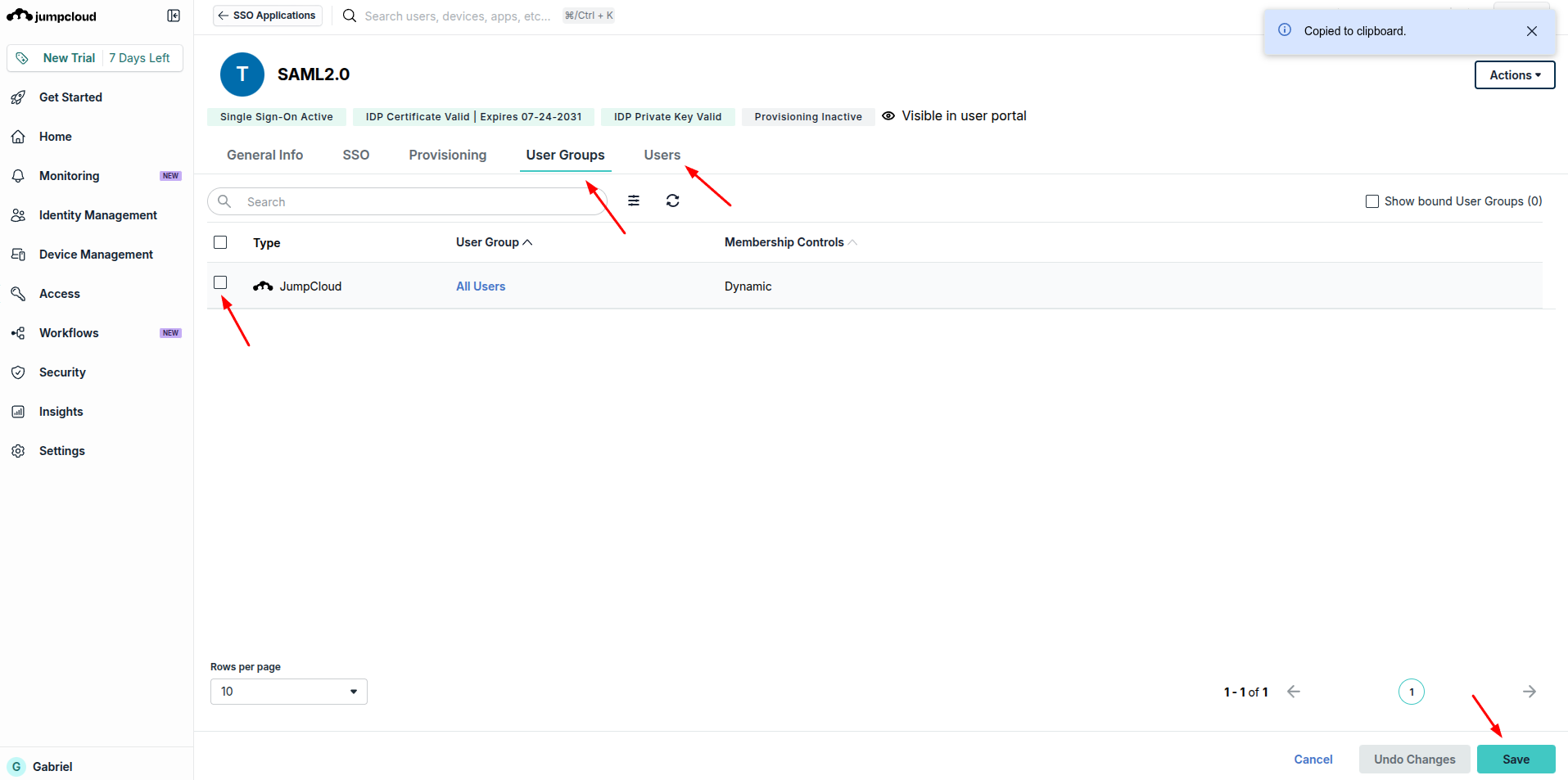Open Device Management menu item
This screenshot has width=1568, height=780.
(x=97, y=255)
